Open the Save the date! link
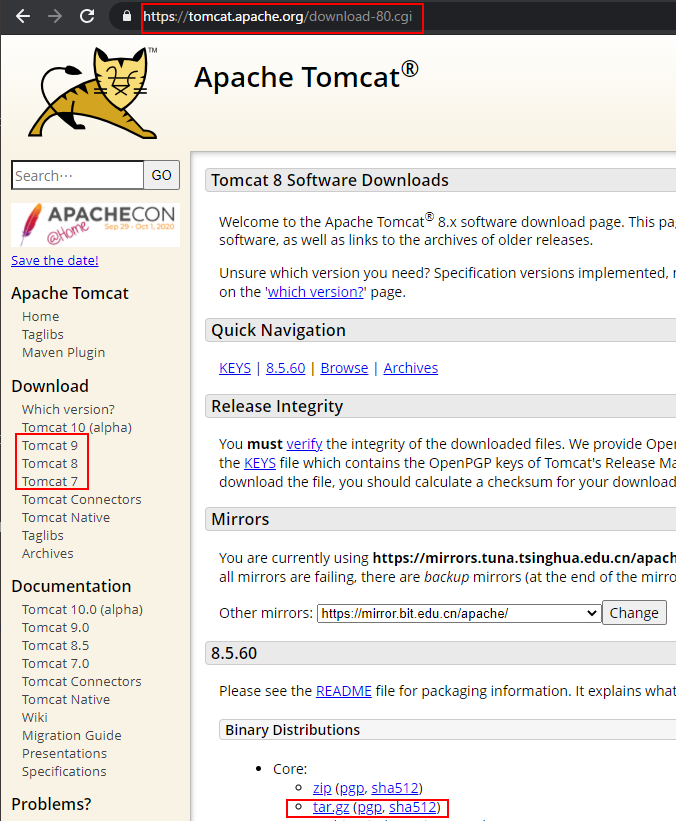This screenshot has width=676, height=821. [x=55, y=260]
